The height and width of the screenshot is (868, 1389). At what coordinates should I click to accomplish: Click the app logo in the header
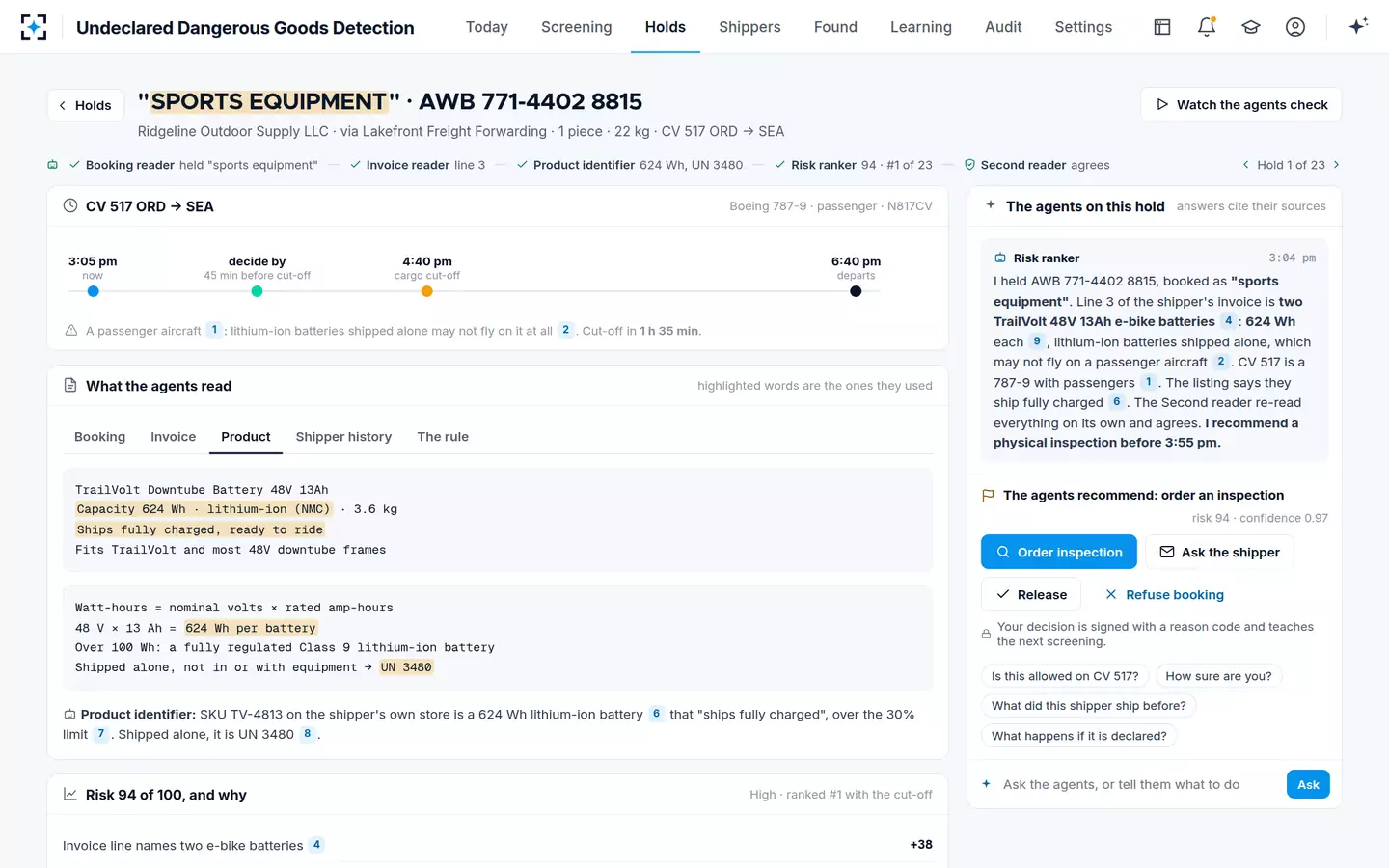tap(34, 27)
